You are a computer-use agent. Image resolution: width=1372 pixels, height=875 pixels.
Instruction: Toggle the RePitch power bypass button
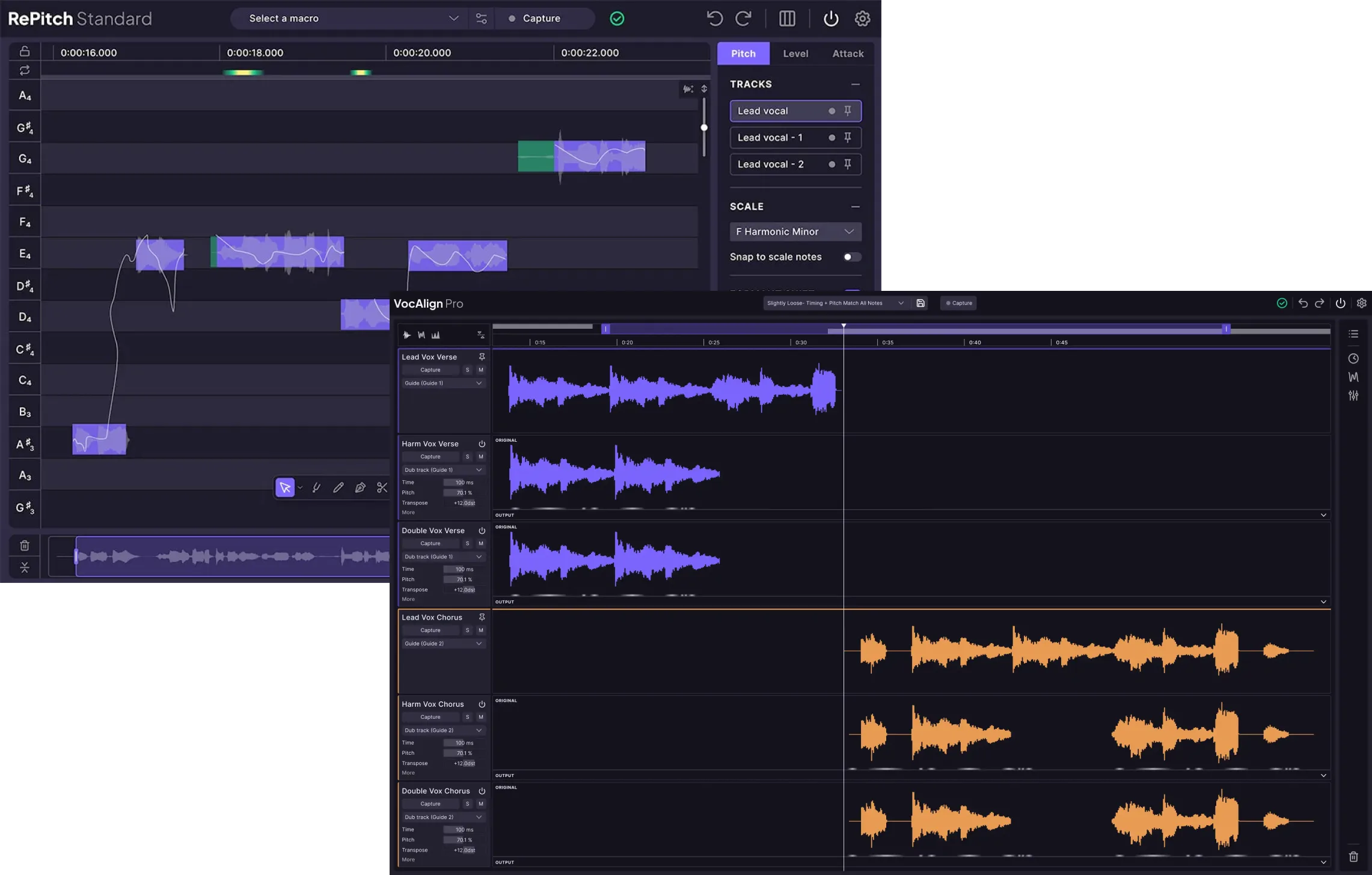pos(831,19)
